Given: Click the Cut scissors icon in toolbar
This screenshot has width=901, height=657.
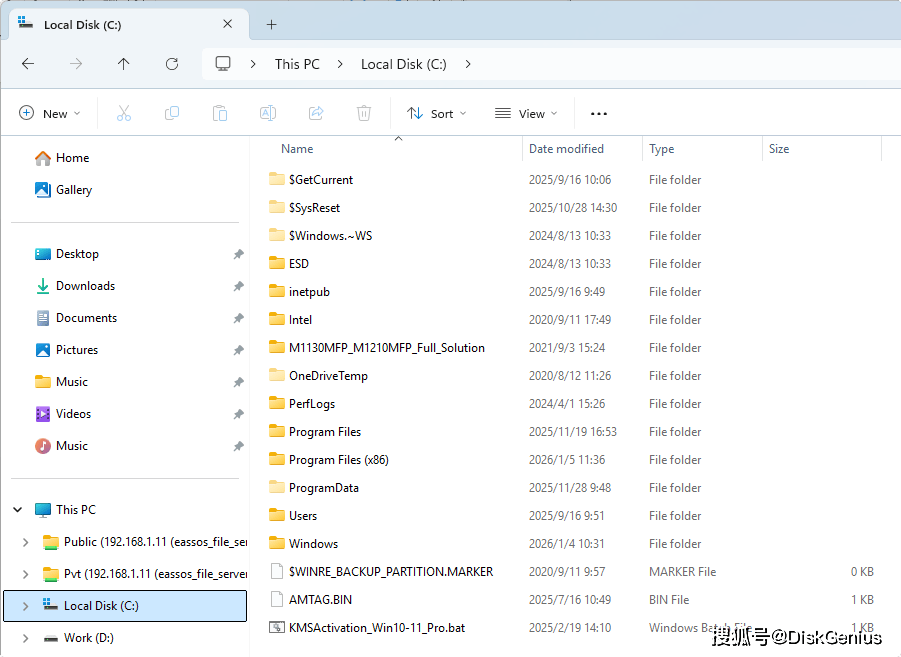Looking at the screenshot, I should coord(124,114).
